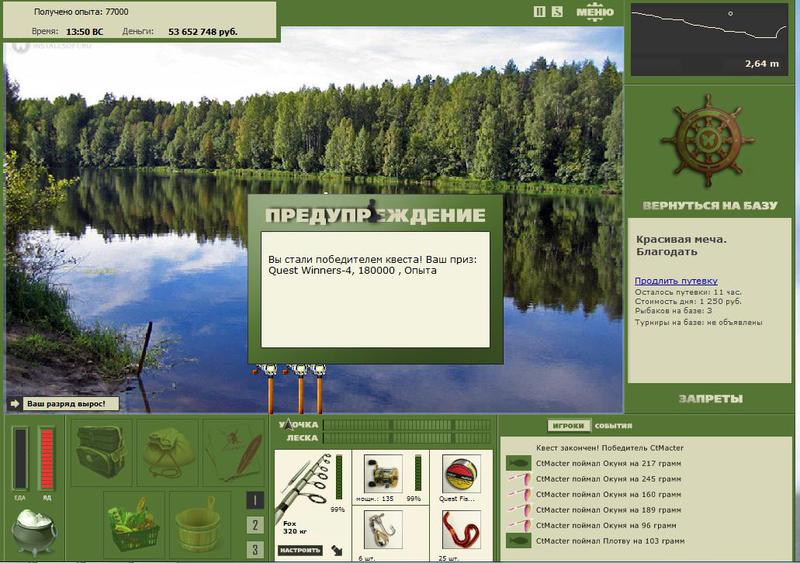This screenshot has height=563, width=800.
Task: Open the food basket icon
Action: point(134,524)
